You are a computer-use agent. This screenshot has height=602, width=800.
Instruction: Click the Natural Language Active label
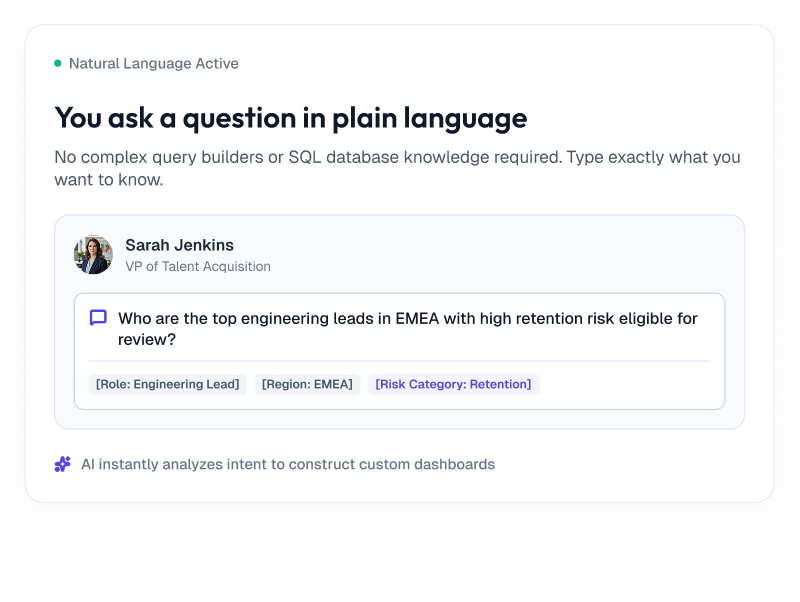[154, 63]
